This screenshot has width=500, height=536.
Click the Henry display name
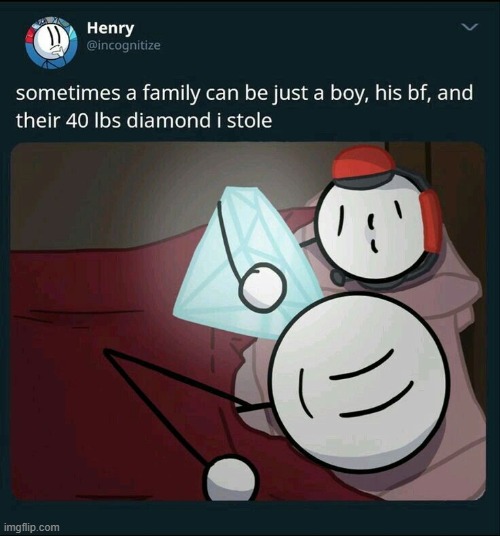(x=110, y=28)
